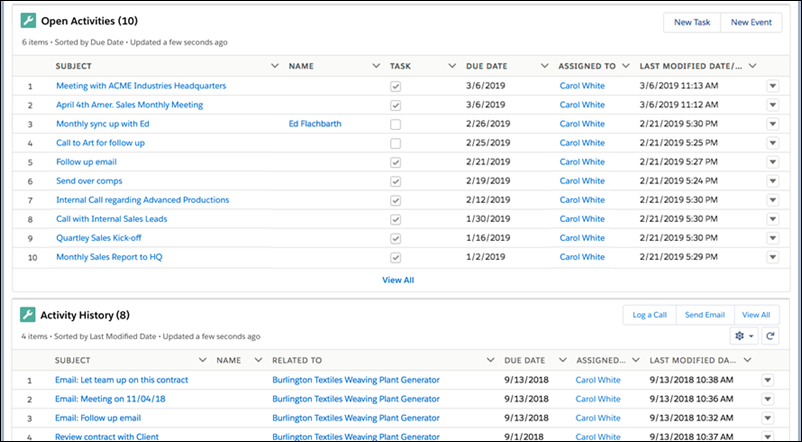Open Name column menu in Open Activities
The width and height of the screenshot is (802, 442).
(376, 66)
